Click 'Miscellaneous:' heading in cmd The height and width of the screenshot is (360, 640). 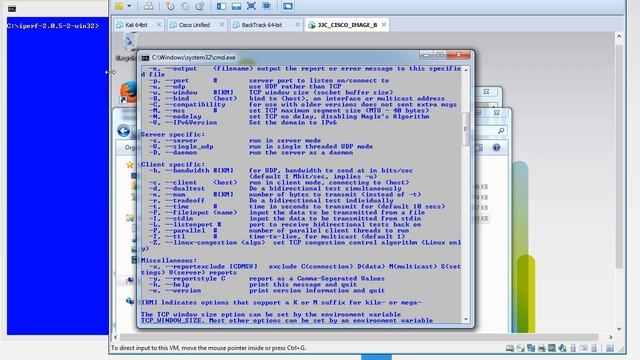pyautogui.click(x=169, y=260)
